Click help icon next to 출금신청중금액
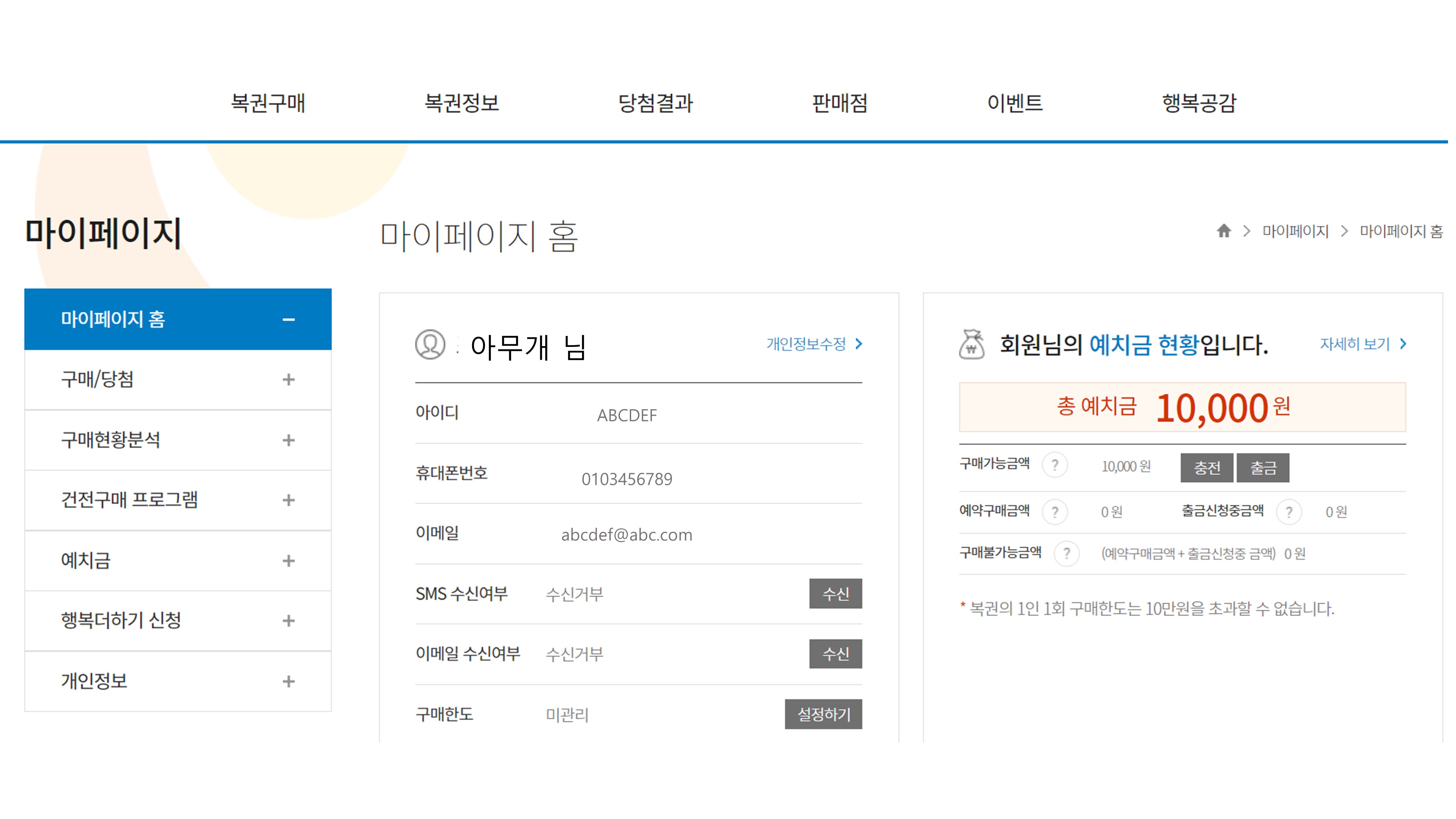 click(1289, 512)
